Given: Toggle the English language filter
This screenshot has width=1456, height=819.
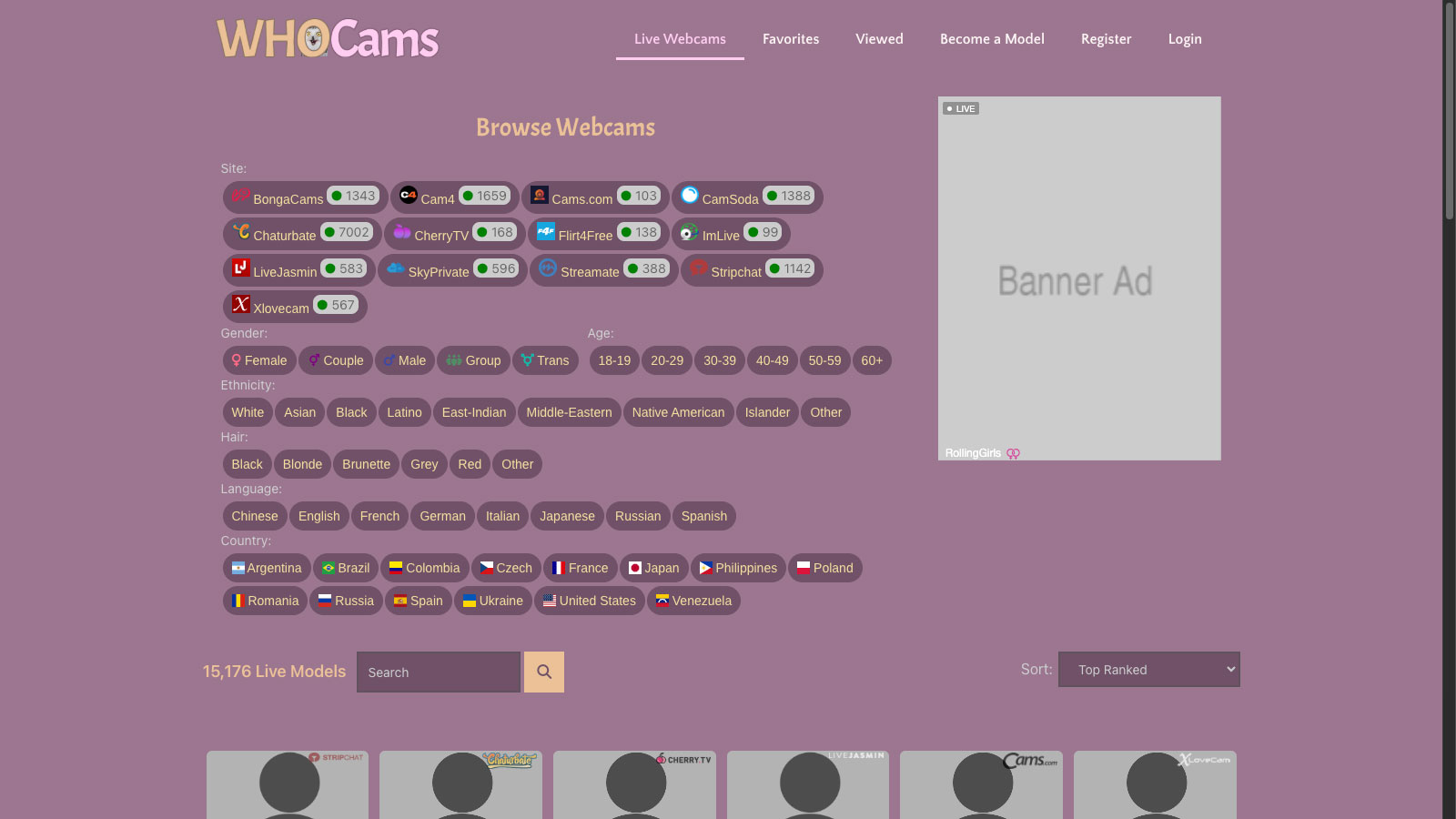Looking at the screenshot, I should [x=318, y=516].
